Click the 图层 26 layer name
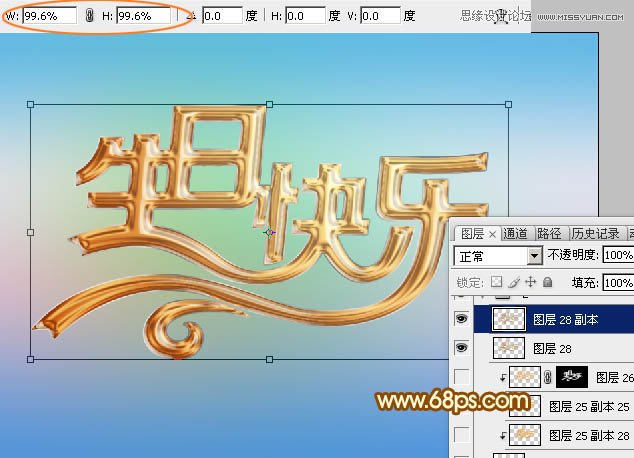The image size is (634, 458). coord(615,378)
